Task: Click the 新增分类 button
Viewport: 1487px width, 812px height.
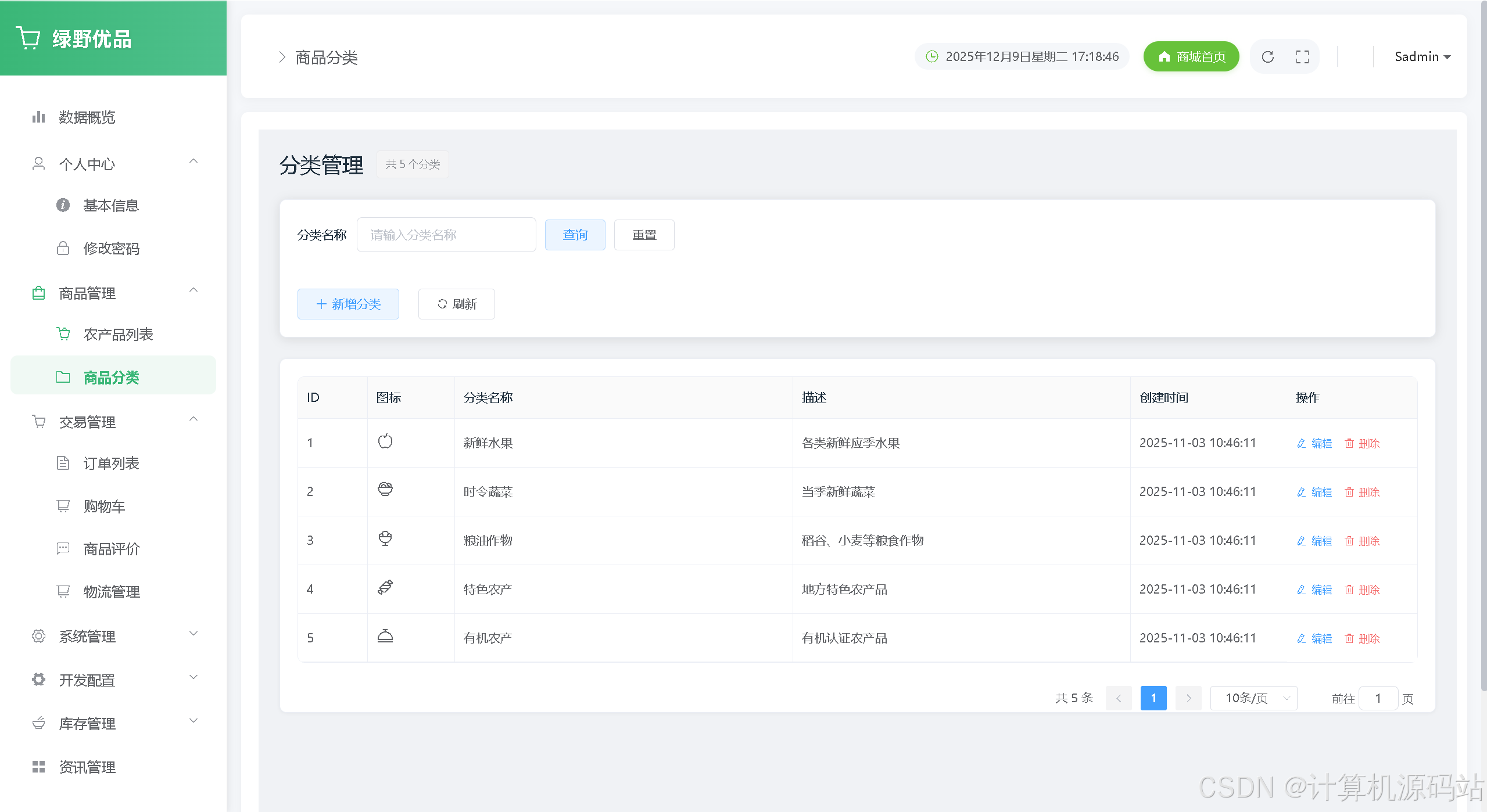Action: [348, 304]
